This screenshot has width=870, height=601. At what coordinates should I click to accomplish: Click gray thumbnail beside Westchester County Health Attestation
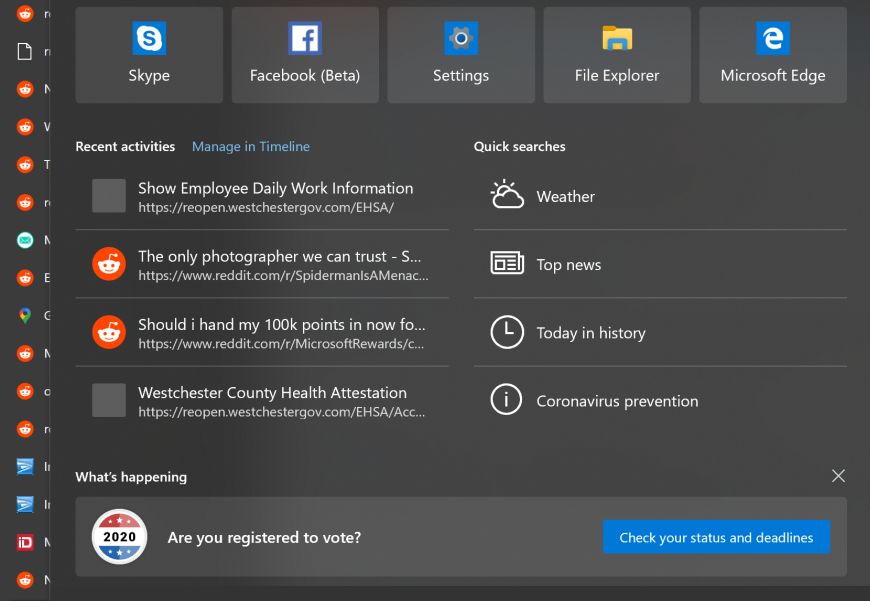(x=109, y=400)
